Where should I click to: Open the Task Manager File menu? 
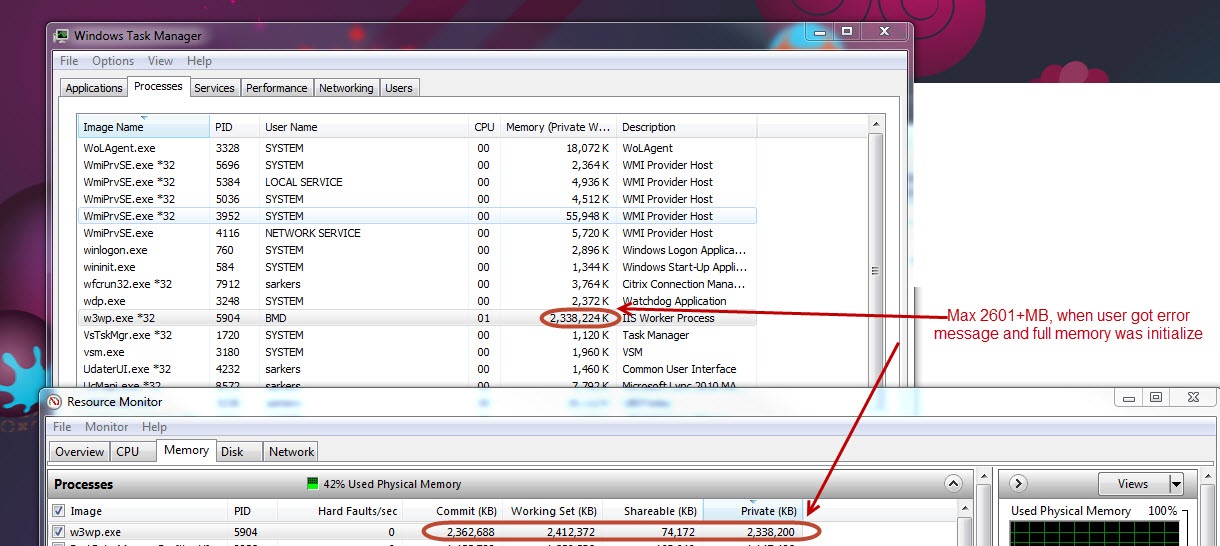69,61
